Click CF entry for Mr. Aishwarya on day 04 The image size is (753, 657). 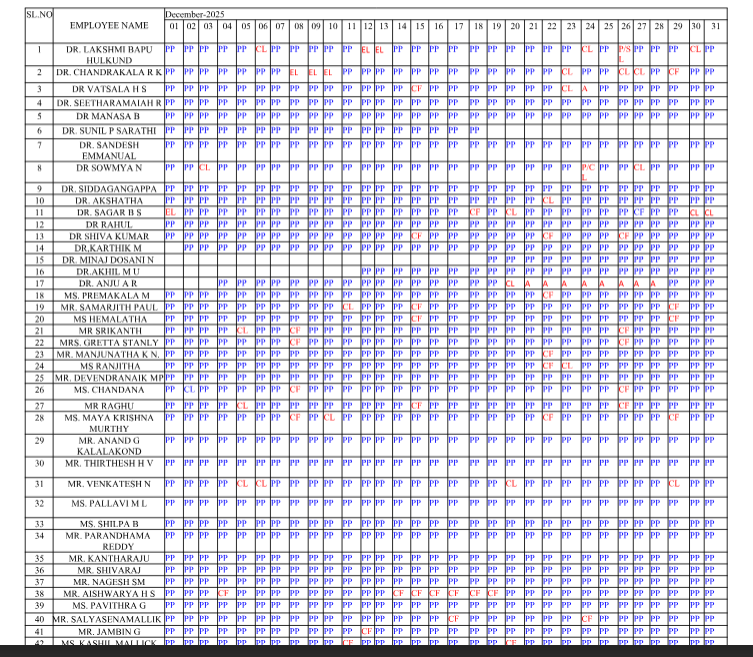coord(223,593)
